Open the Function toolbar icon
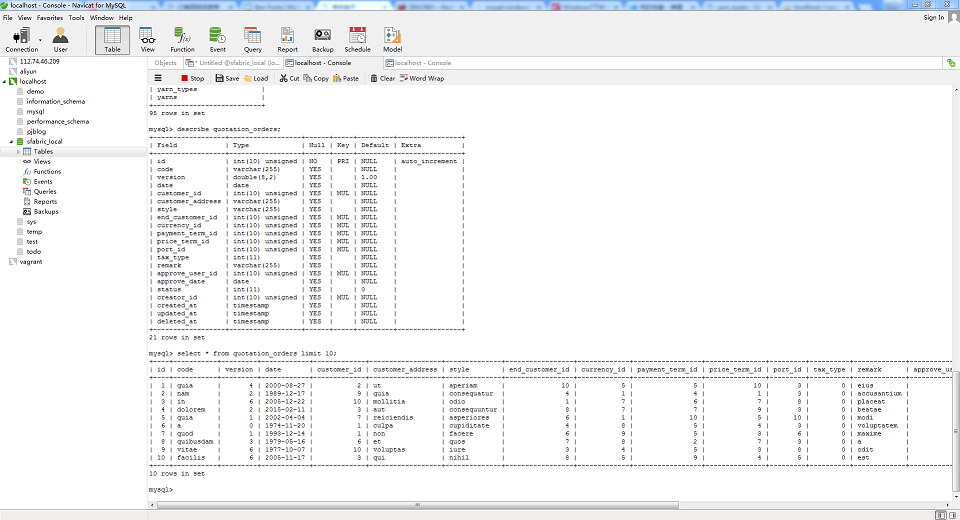The image size is (960, 520). click(182, 40)
